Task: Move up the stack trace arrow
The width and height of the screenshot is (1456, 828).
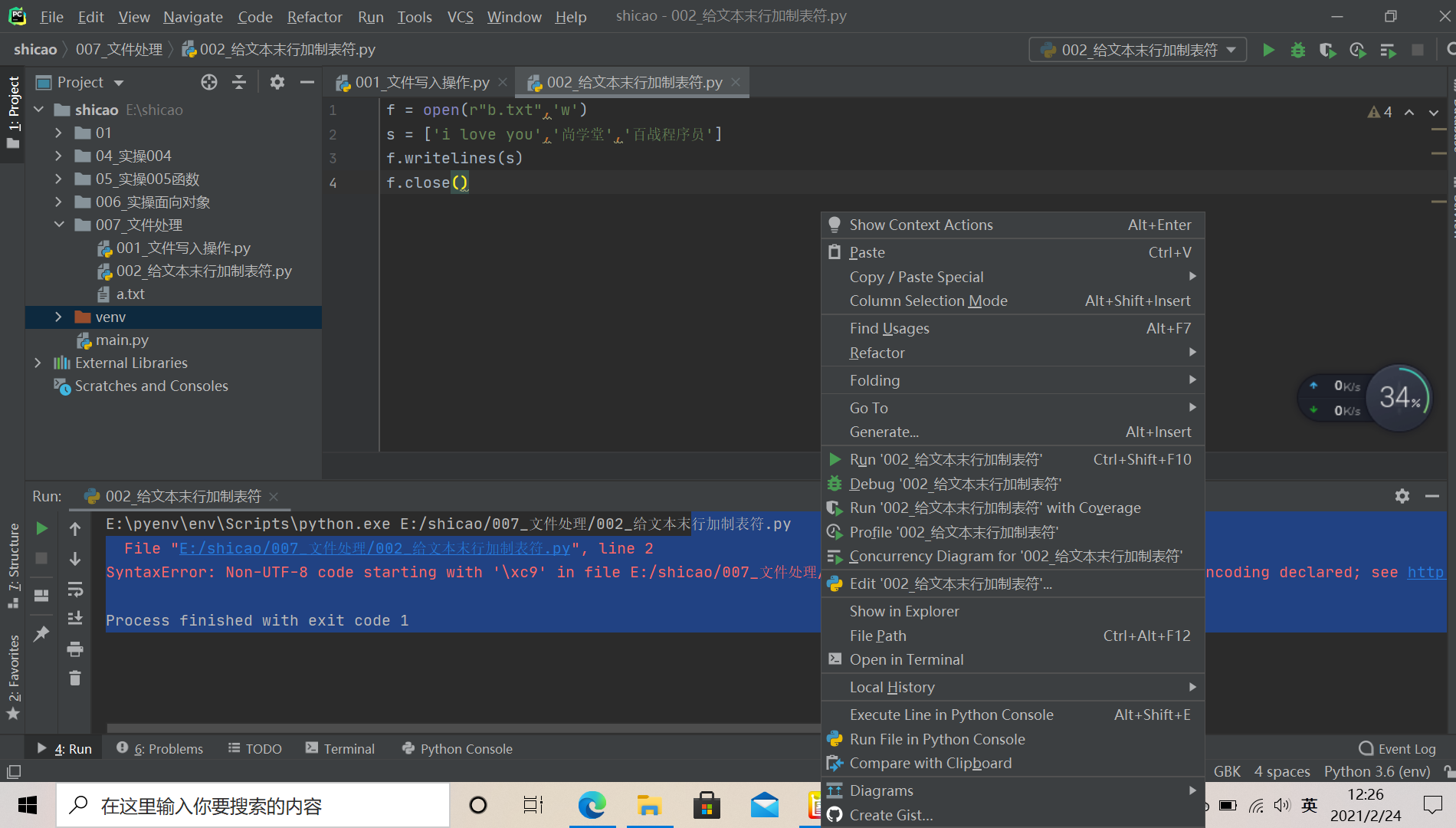Action: coord(75,529)
